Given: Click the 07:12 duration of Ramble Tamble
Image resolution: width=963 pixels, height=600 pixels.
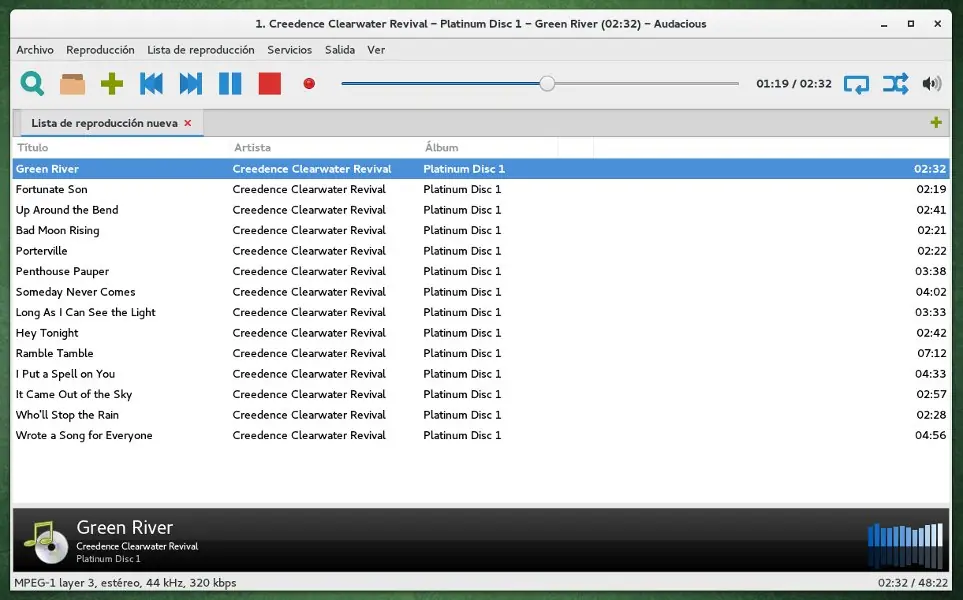Looking at the screenshot, I should [931, 353].
